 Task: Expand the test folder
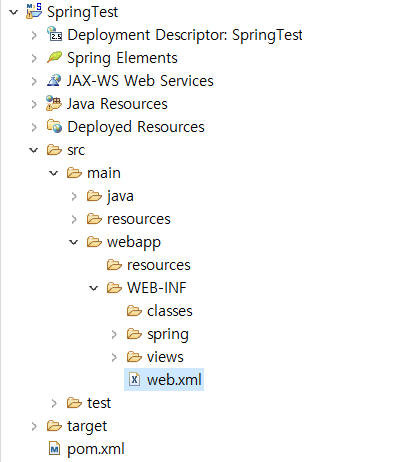click(54, 403)
